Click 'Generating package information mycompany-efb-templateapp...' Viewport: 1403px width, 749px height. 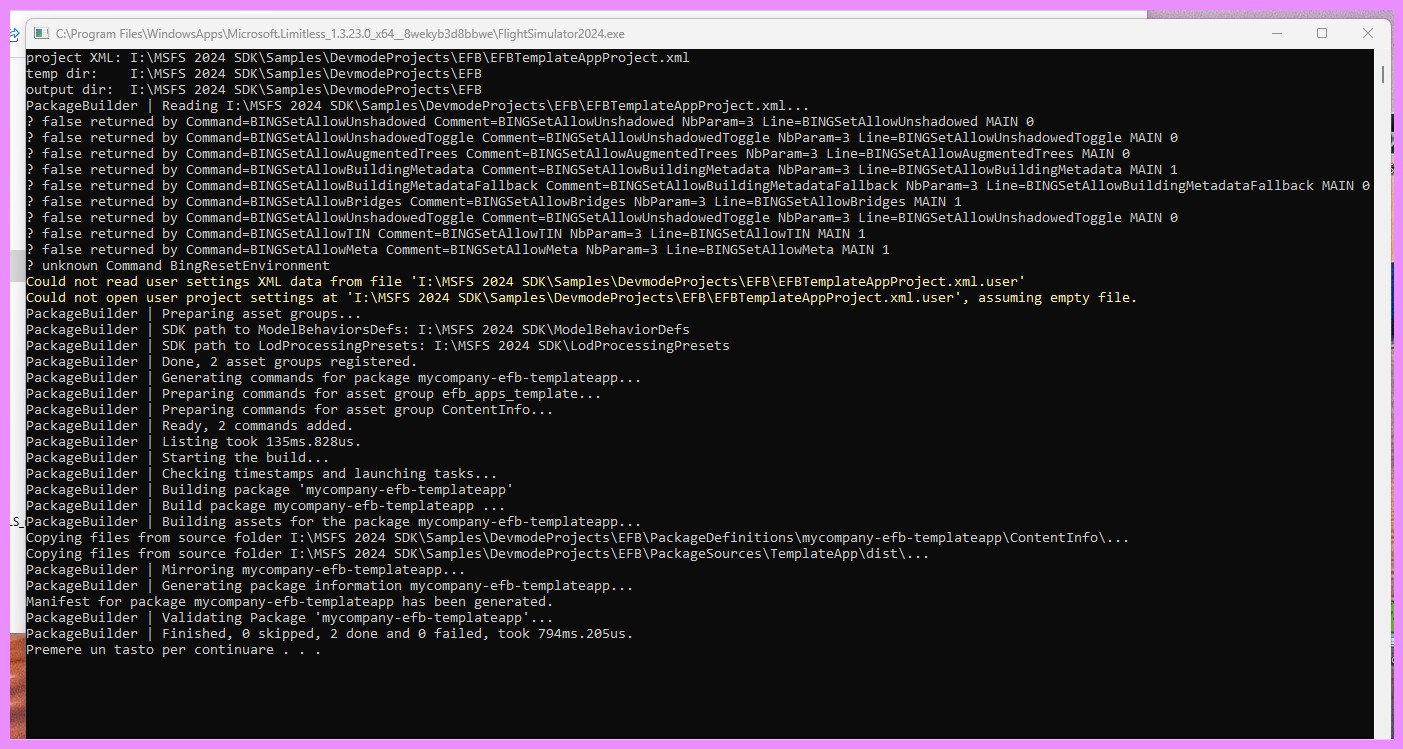pyautogui.click(x=398, y=586)
